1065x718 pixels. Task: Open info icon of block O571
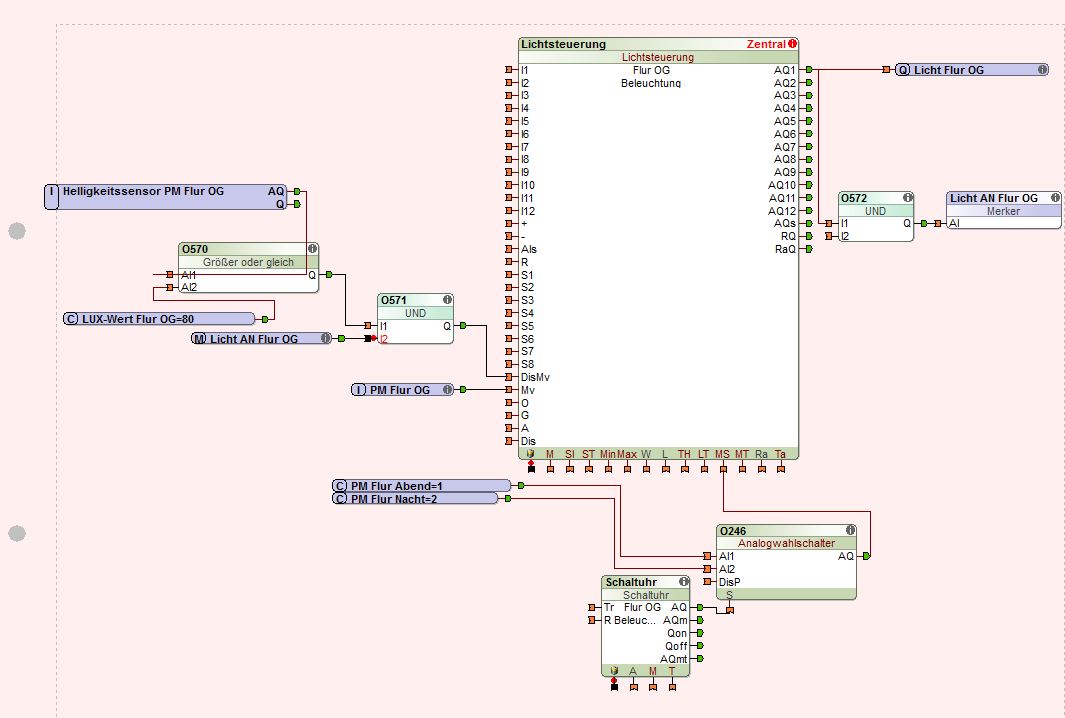(x=447, y=300)
